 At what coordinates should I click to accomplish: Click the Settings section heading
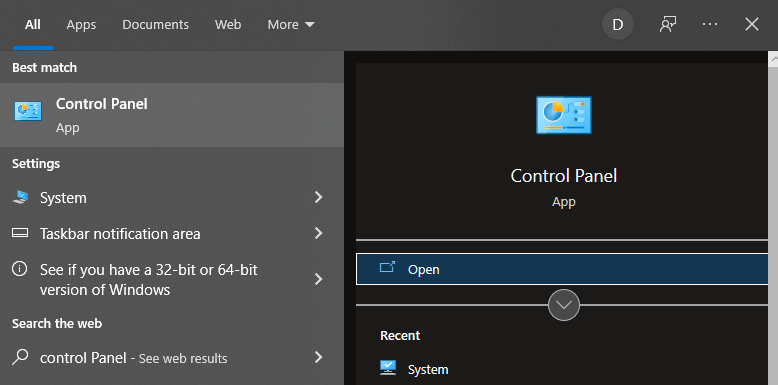pyautogui.click(x=36, y=164)
